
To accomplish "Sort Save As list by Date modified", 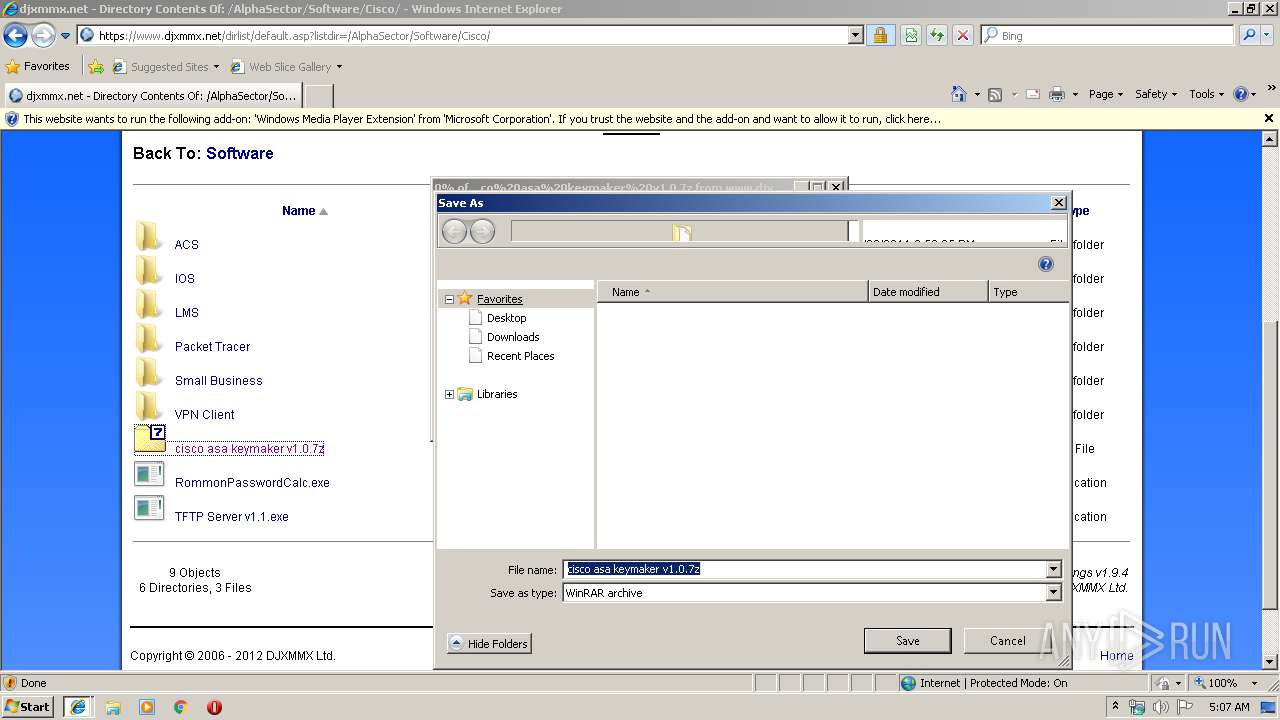I will pos(928,292).
